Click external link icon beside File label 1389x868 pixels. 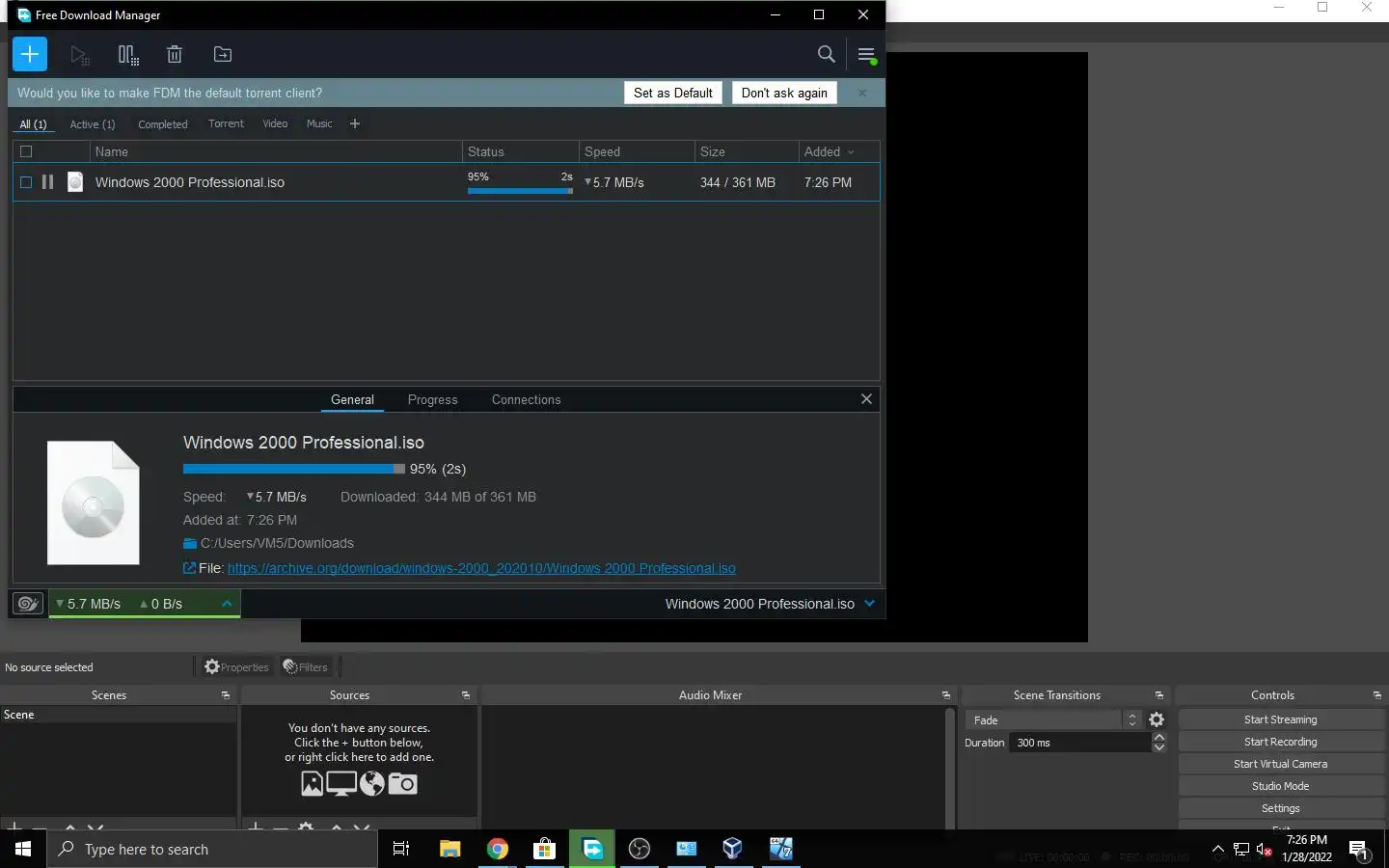[189, 568]
